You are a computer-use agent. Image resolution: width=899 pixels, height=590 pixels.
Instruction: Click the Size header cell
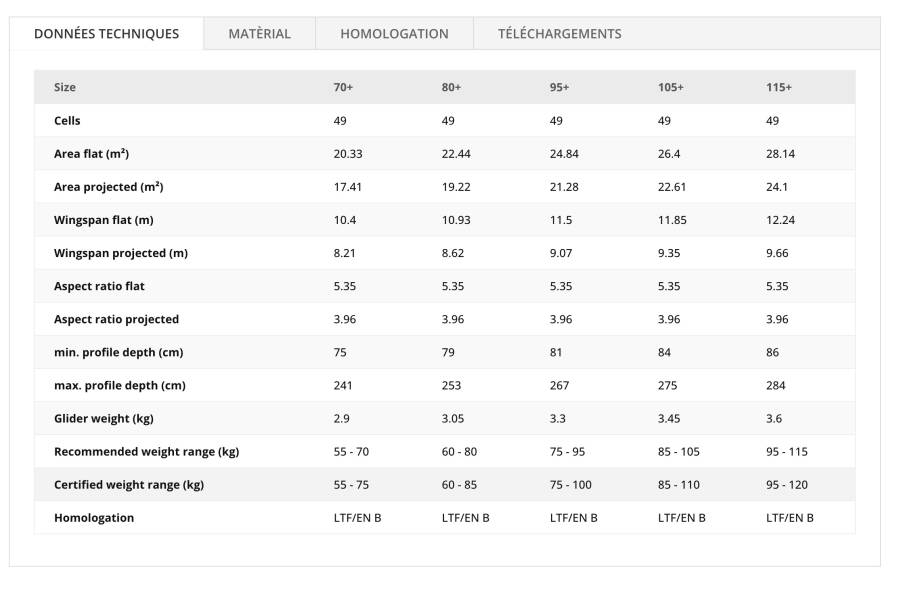(x=65, y=87)
